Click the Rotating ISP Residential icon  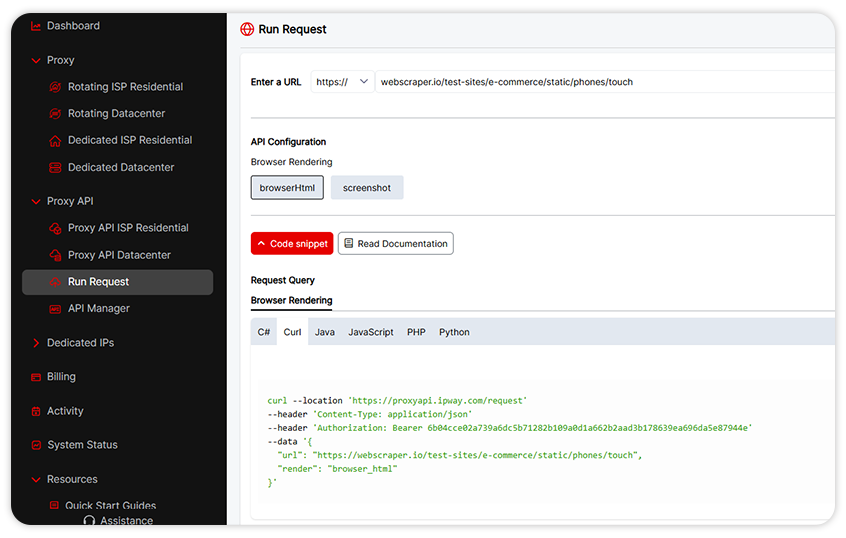pos(57,87)
